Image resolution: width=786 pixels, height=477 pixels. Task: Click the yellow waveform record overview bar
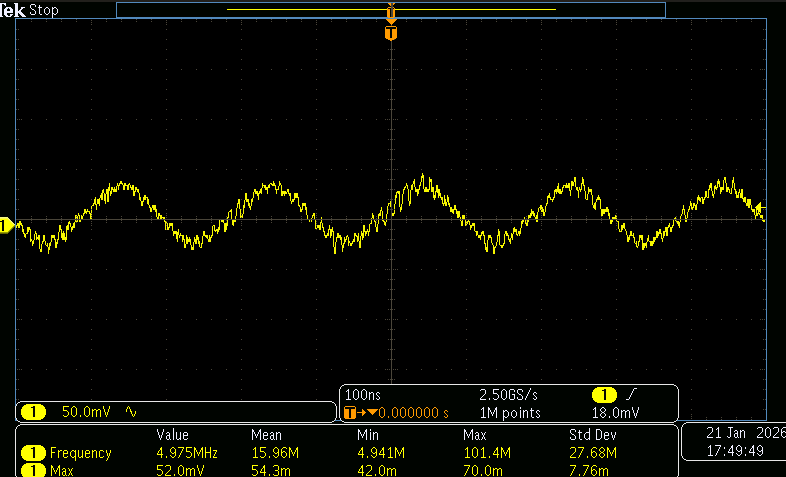pos(391,10)
